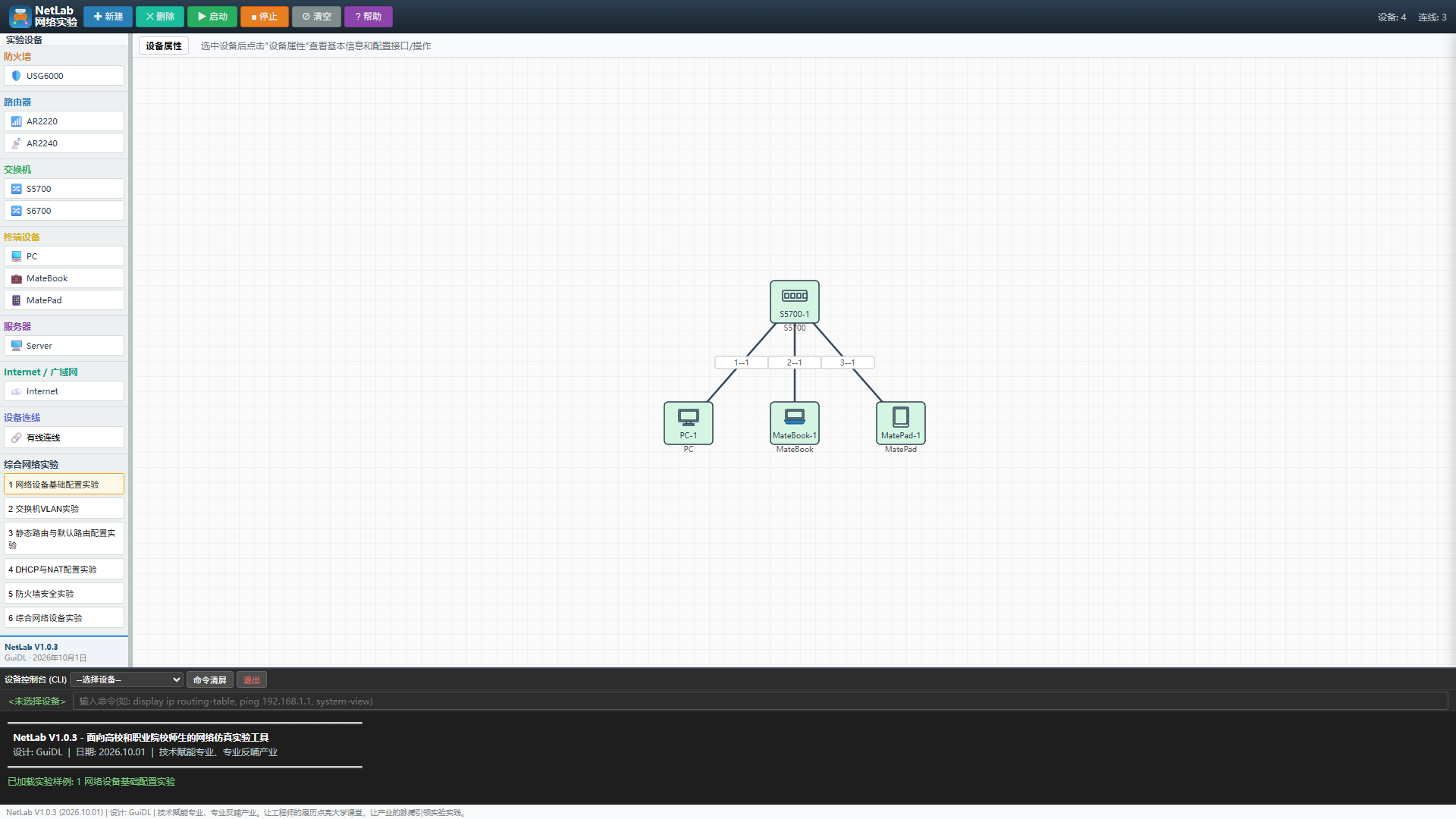This screenshot has width=1456, height=819.
Task: Click the 设备: 4 device count
Action: [x=1392, y=17]
